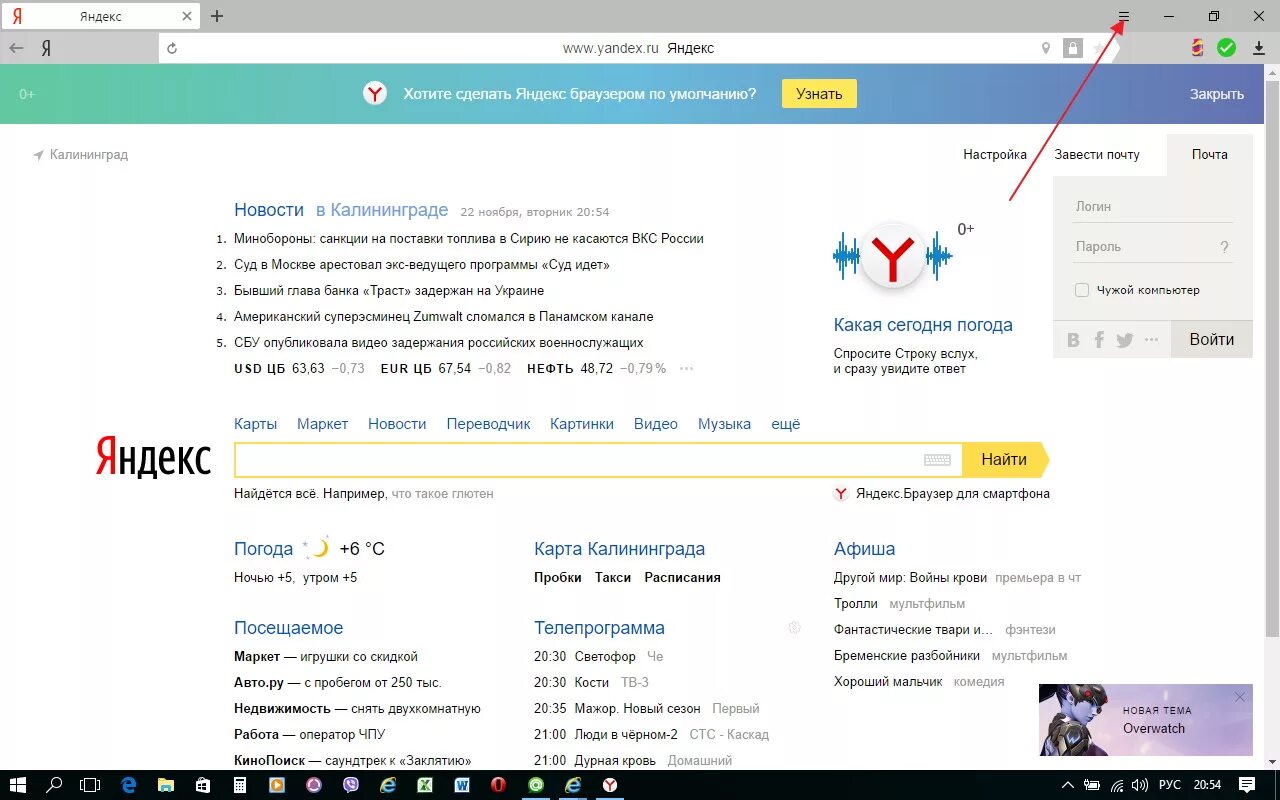Open the Пробки traffic link
1280x800 pixels.
(x=558, y=578)
